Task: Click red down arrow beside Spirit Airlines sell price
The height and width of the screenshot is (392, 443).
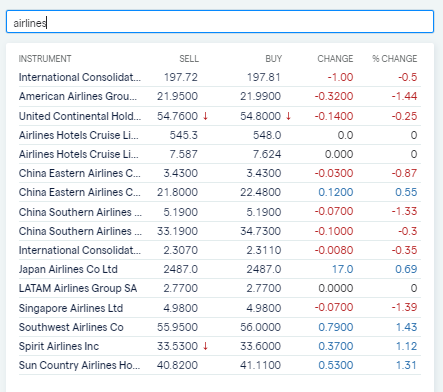Action: [x=205, y=346]
